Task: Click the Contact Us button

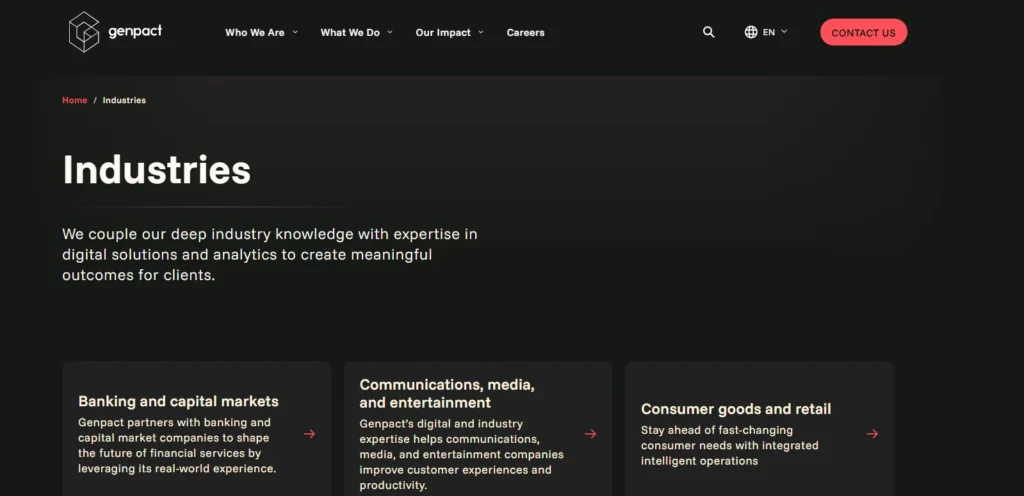Action: [863, 32]
